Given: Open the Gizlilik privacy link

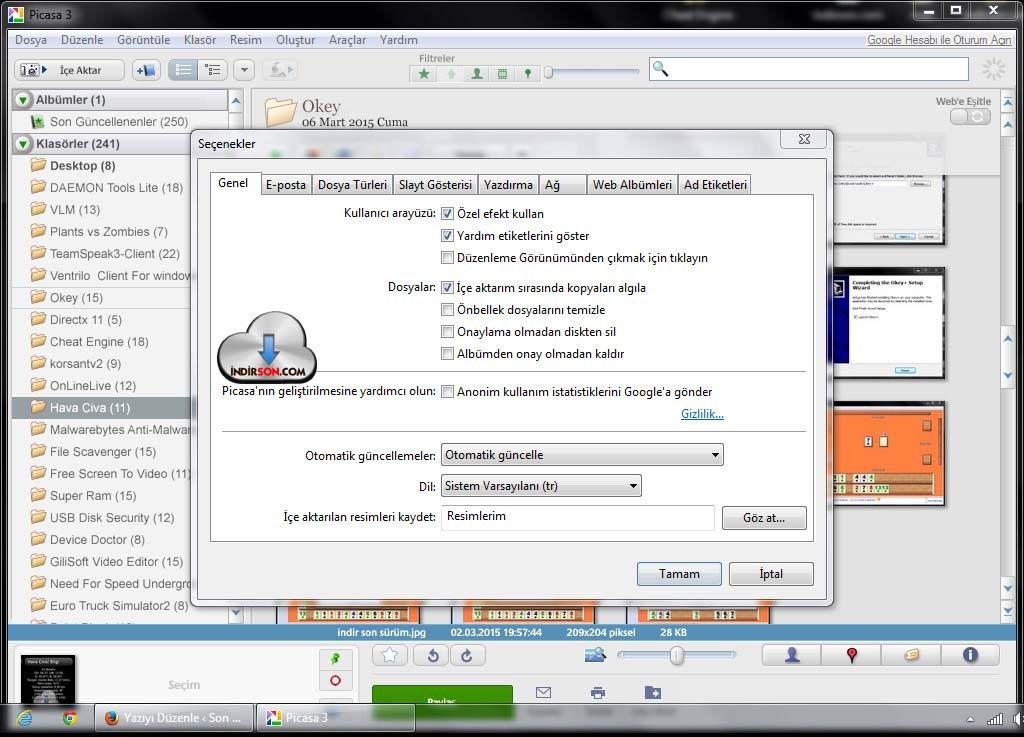Looking at the screenshot, I should [x=702, y=414].
